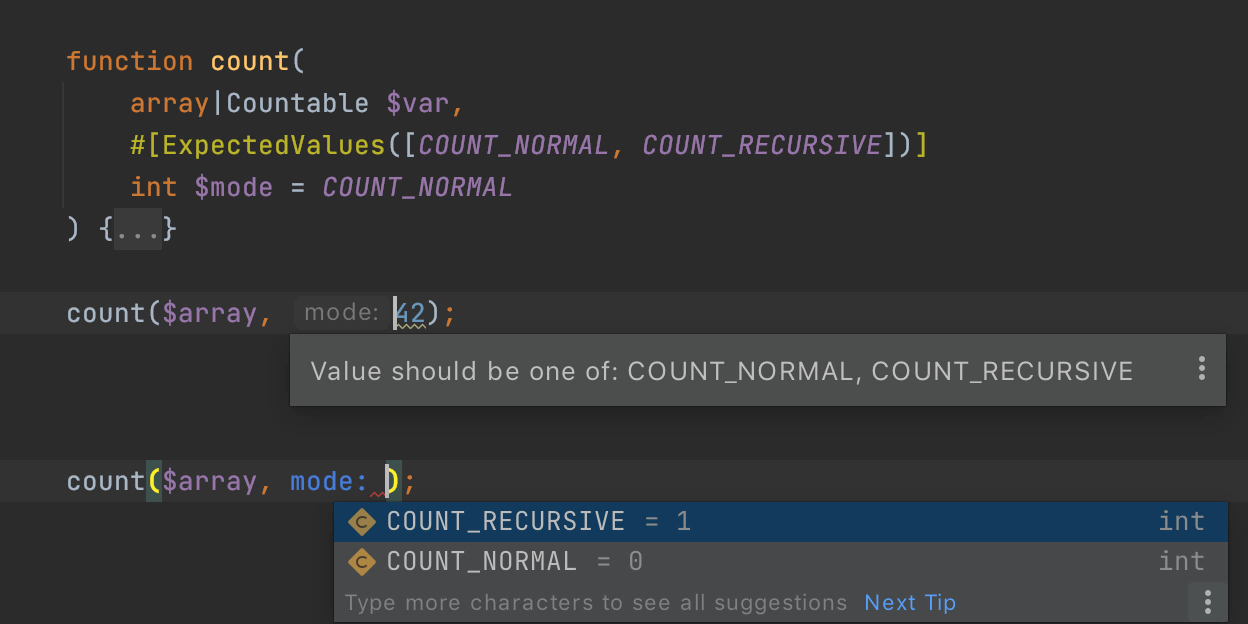This screenshot has width=1248, height=624.
Task: Click the function name count in declaration
Action: pyautogui.click(x=251, y=62)
